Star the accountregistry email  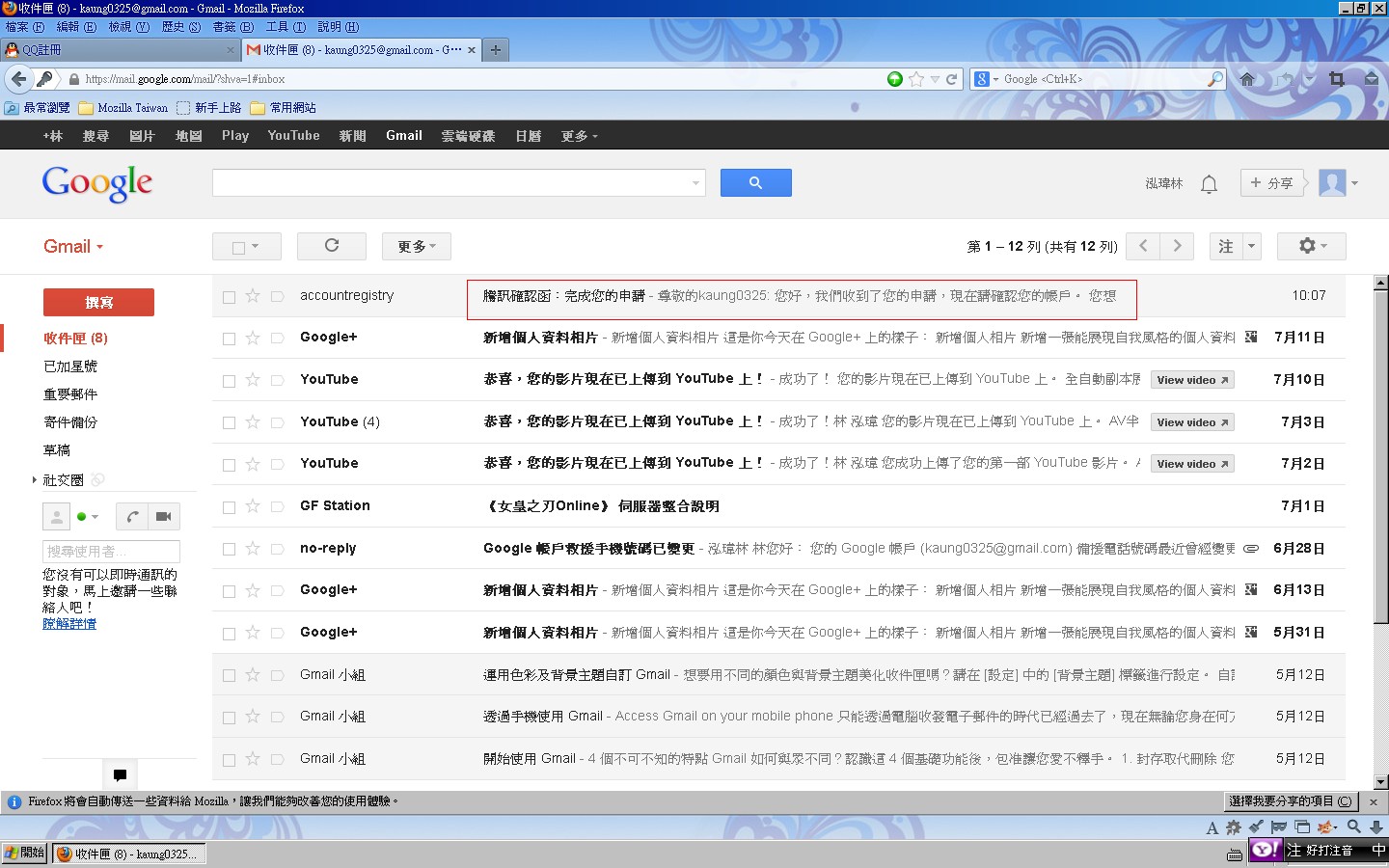tap(253, 296)
